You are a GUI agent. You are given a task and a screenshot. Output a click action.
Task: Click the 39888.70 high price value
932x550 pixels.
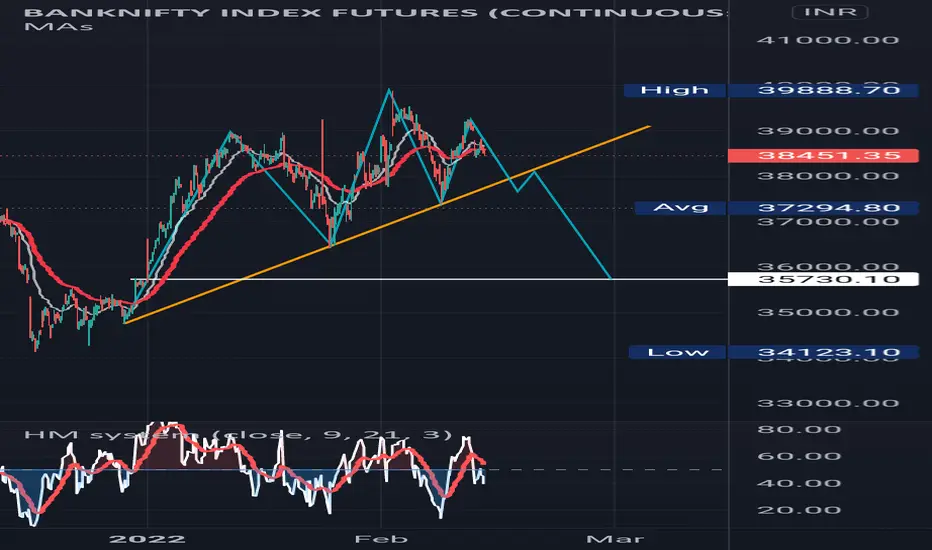point(823,90)
